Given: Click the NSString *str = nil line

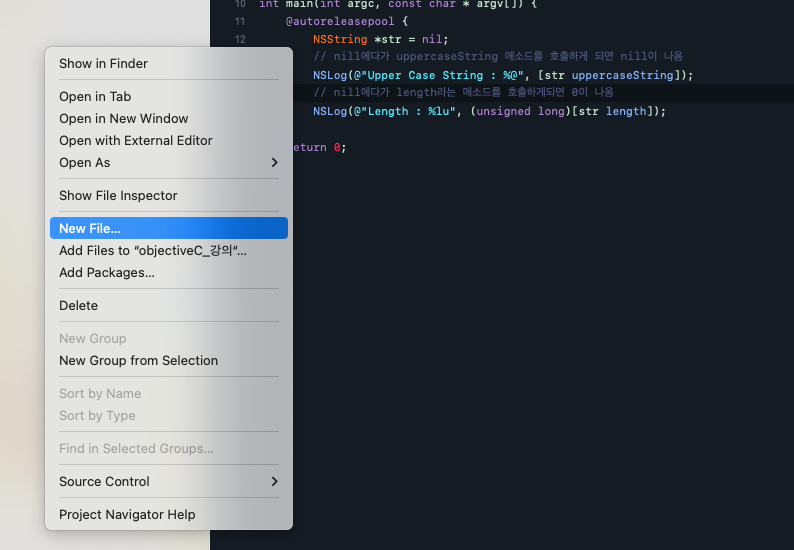Looking at the screenshot, I should (380, 40).
